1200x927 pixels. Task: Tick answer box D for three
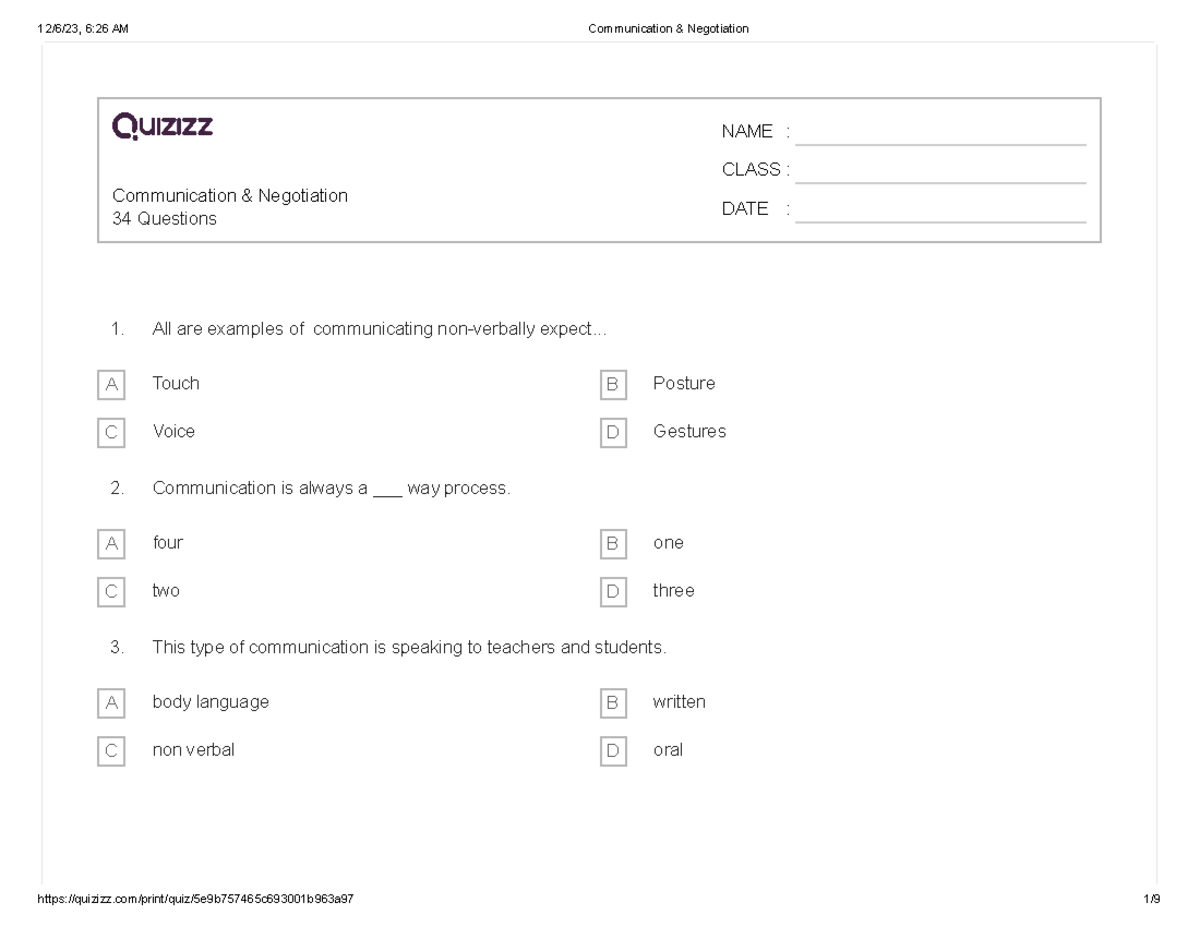coord(613,592)
